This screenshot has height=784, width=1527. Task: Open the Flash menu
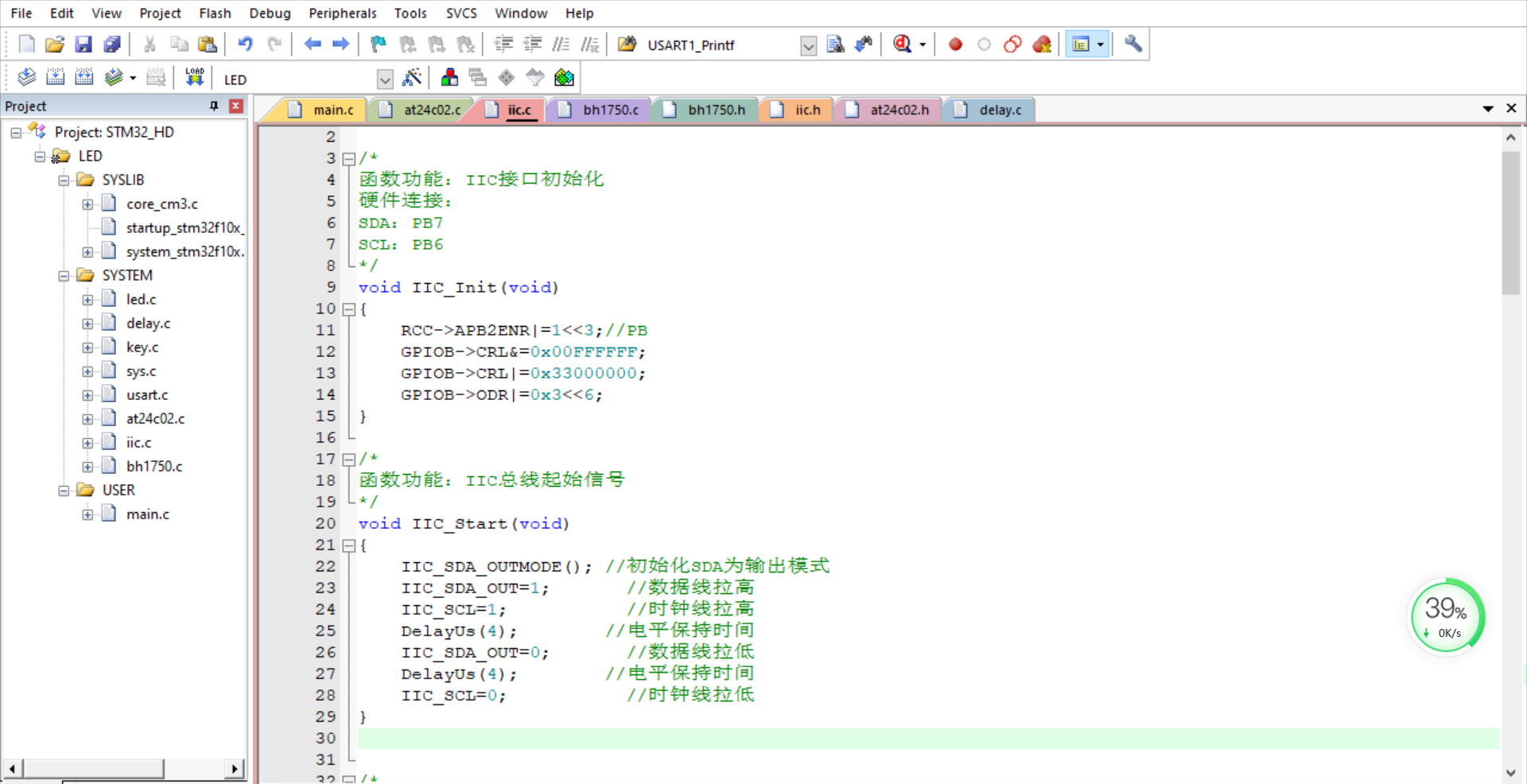(215, 13)
